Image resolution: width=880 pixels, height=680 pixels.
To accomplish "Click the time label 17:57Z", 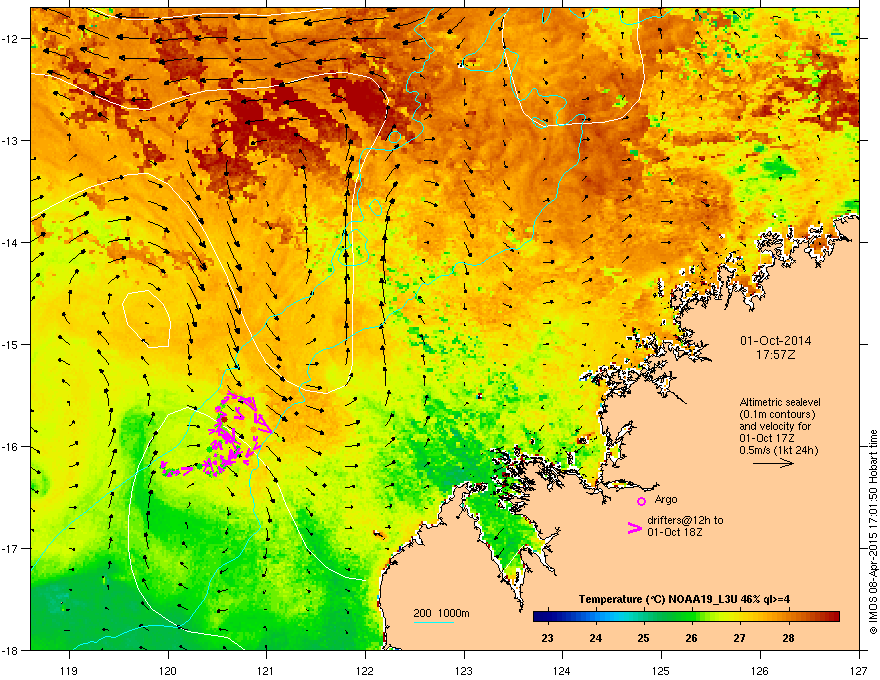I will click(776, 355).
